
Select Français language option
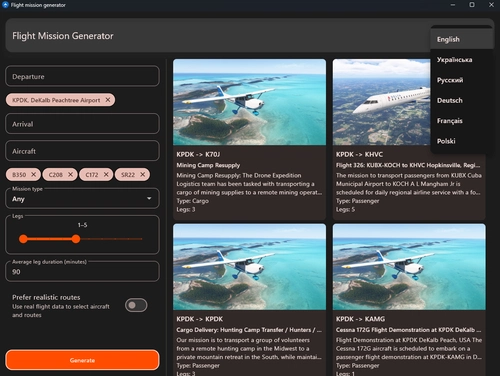461,121
